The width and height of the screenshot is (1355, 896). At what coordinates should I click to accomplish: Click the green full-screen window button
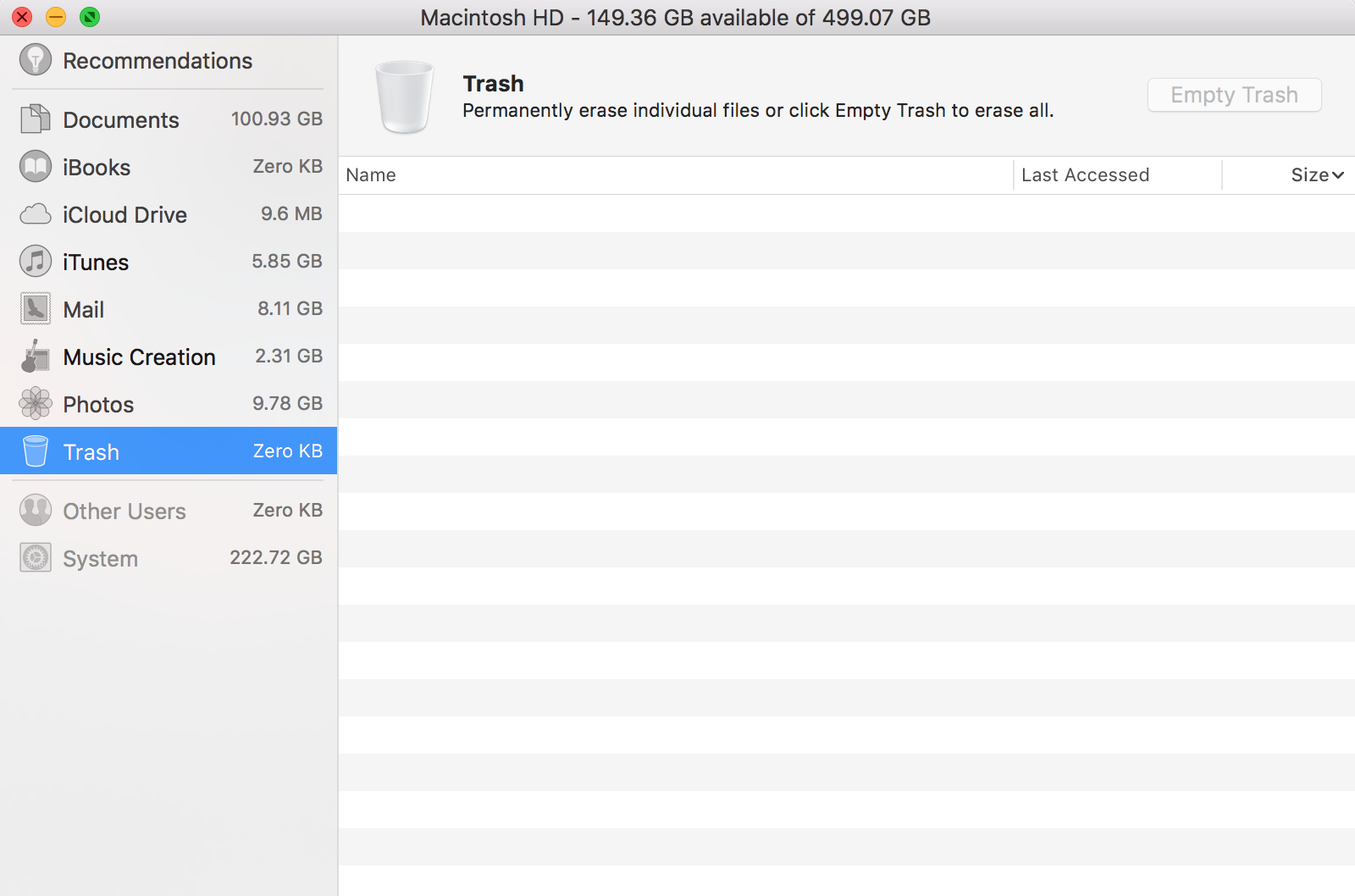[90, 17]
